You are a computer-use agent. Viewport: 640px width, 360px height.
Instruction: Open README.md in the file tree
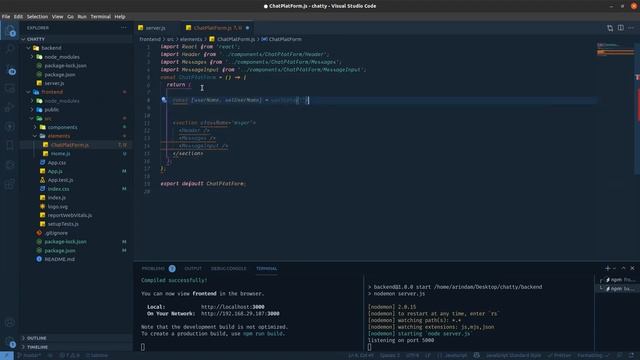click(60, 259)
